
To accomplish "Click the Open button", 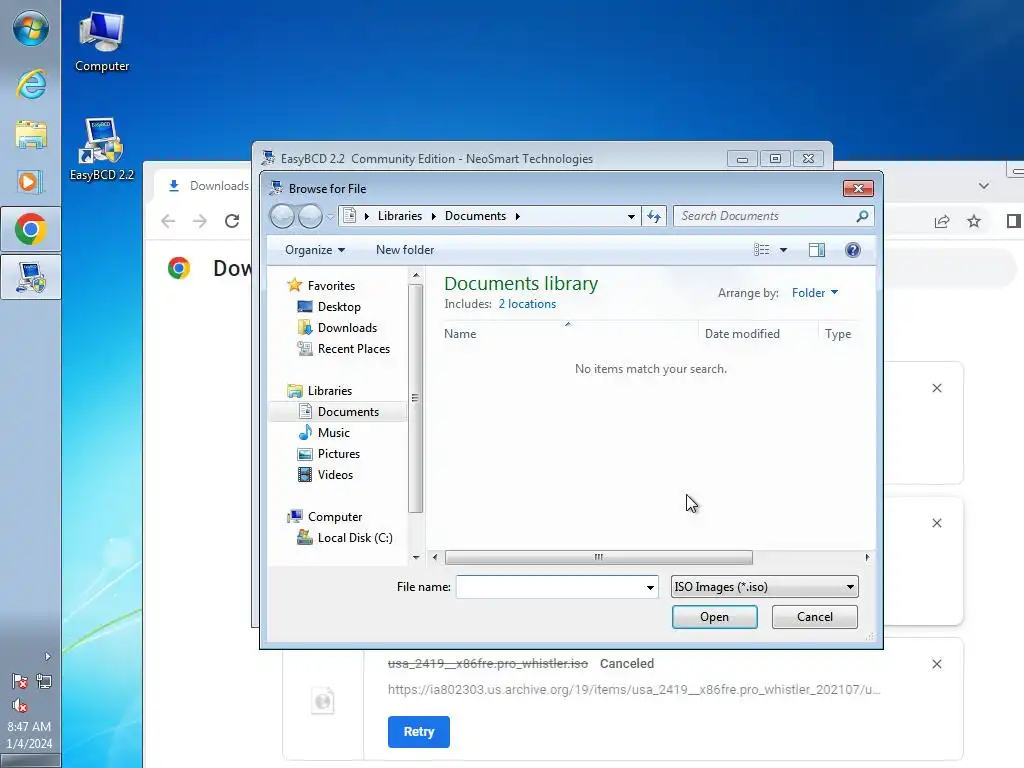I will [x=714, y=617].
